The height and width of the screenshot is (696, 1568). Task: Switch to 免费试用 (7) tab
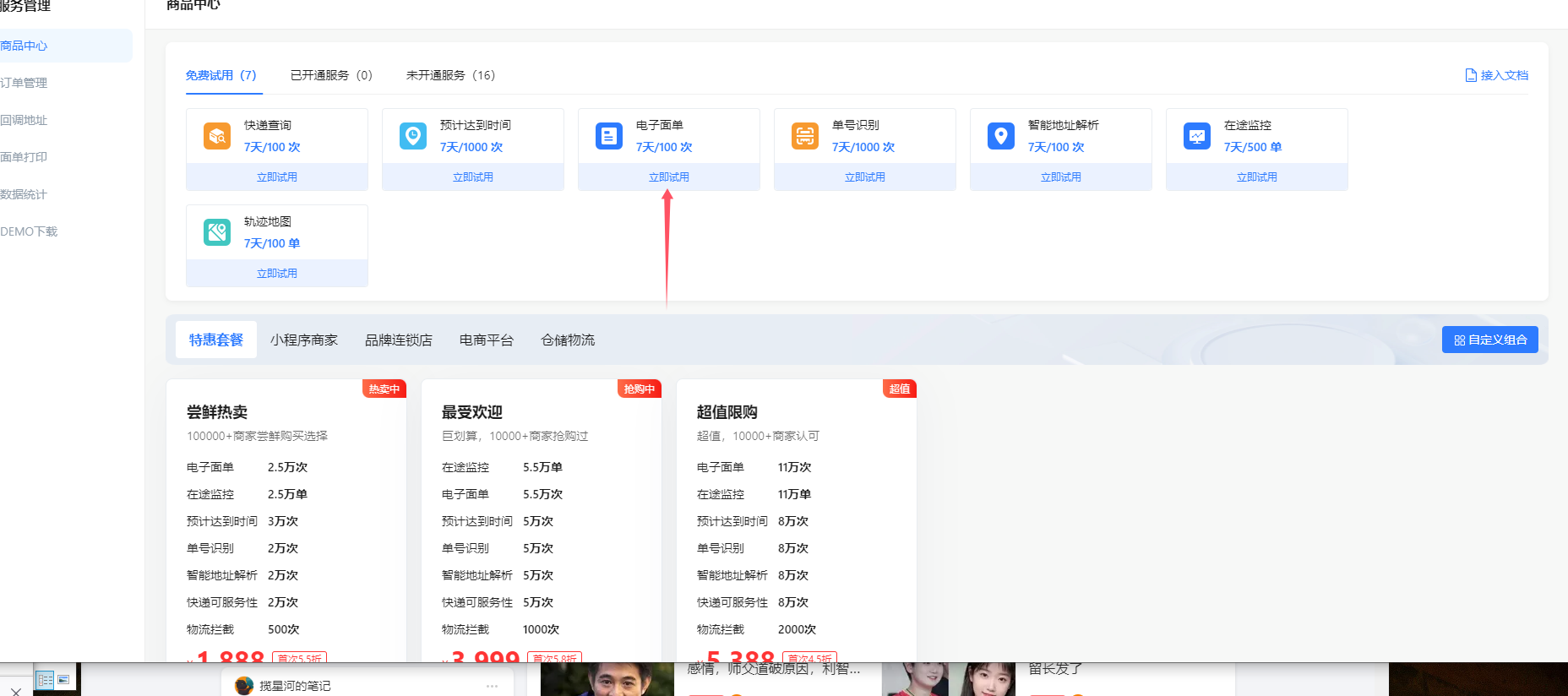coord(220,75)
